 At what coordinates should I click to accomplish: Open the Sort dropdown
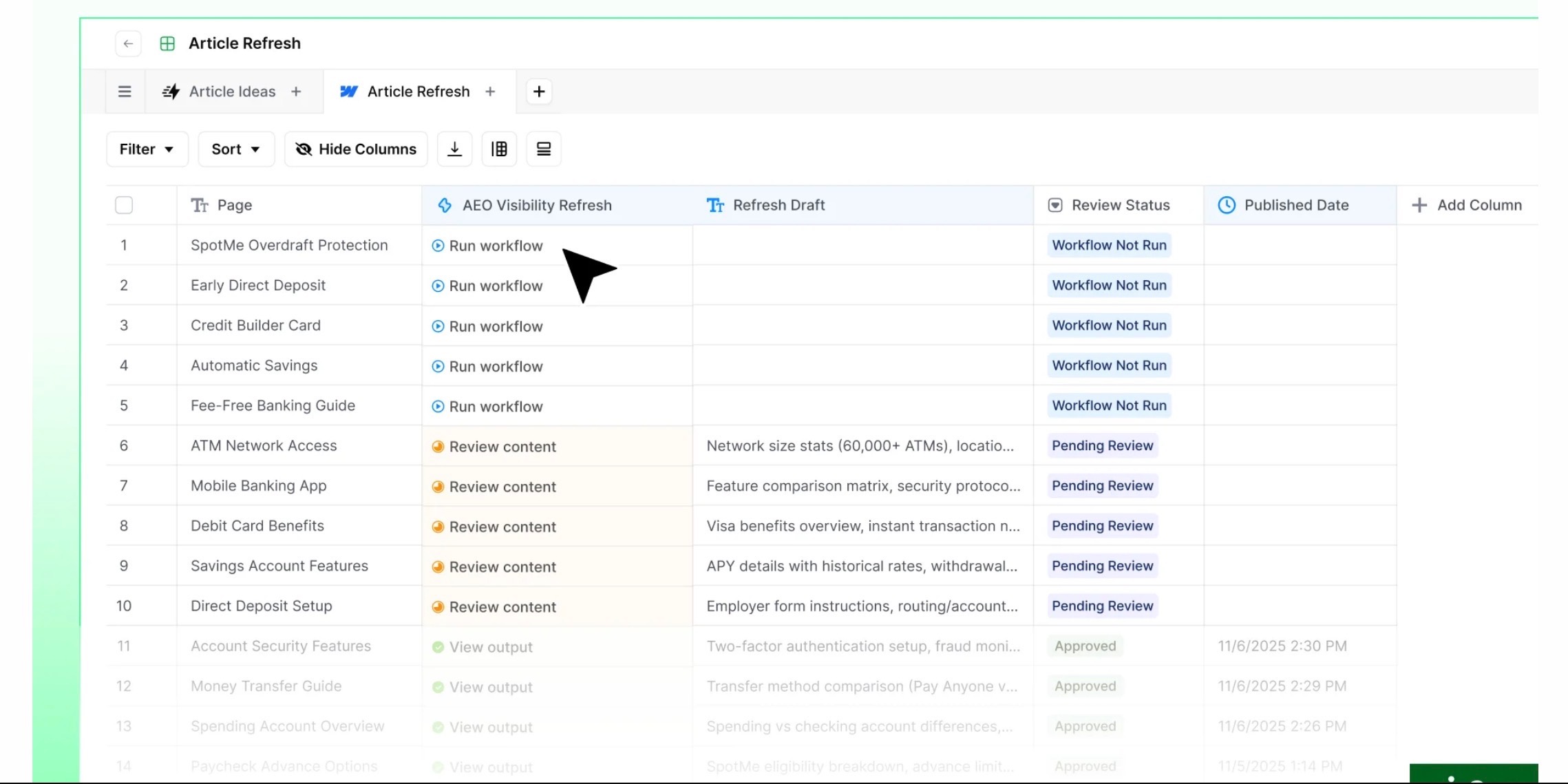(236, 149)
